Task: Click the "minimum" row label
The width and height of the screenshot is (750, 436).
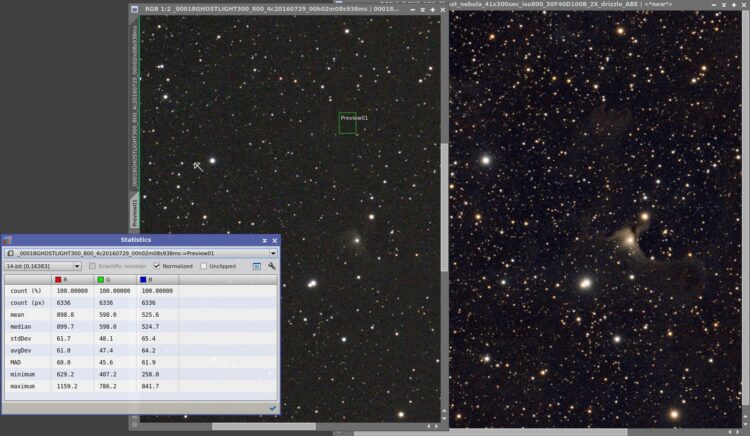Action: (x=22, y=374)
